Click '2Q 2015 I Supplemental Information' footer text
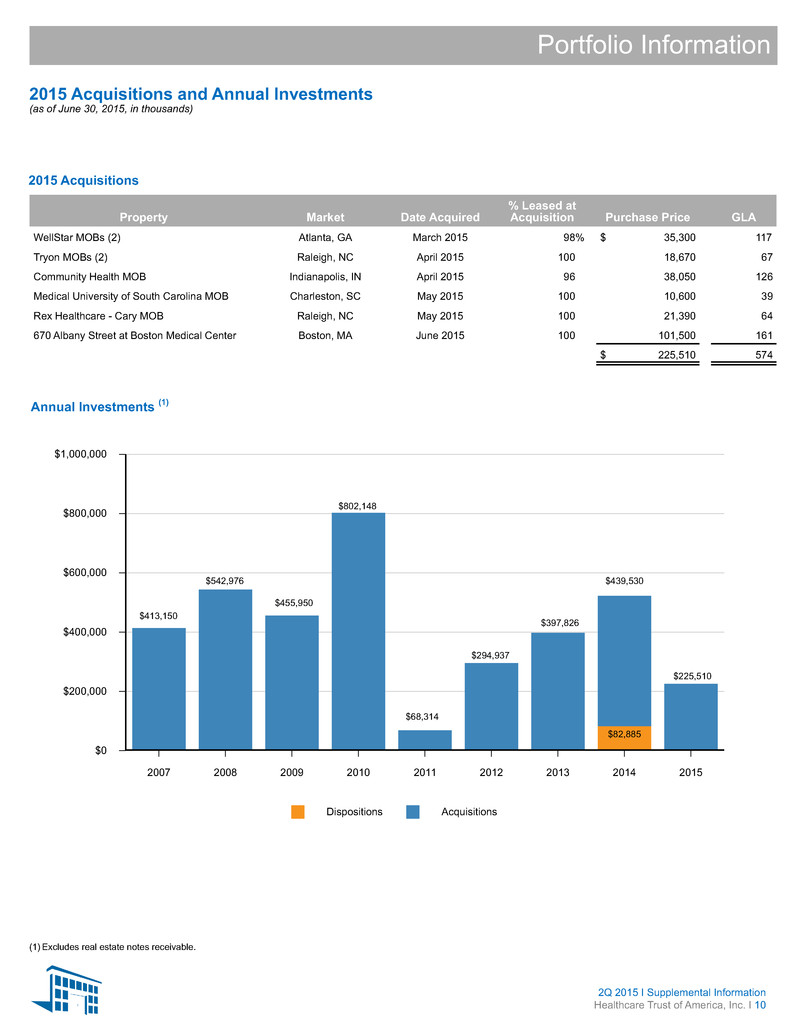This screenshot has width=799, height=1034. click(x=682, y=992)
